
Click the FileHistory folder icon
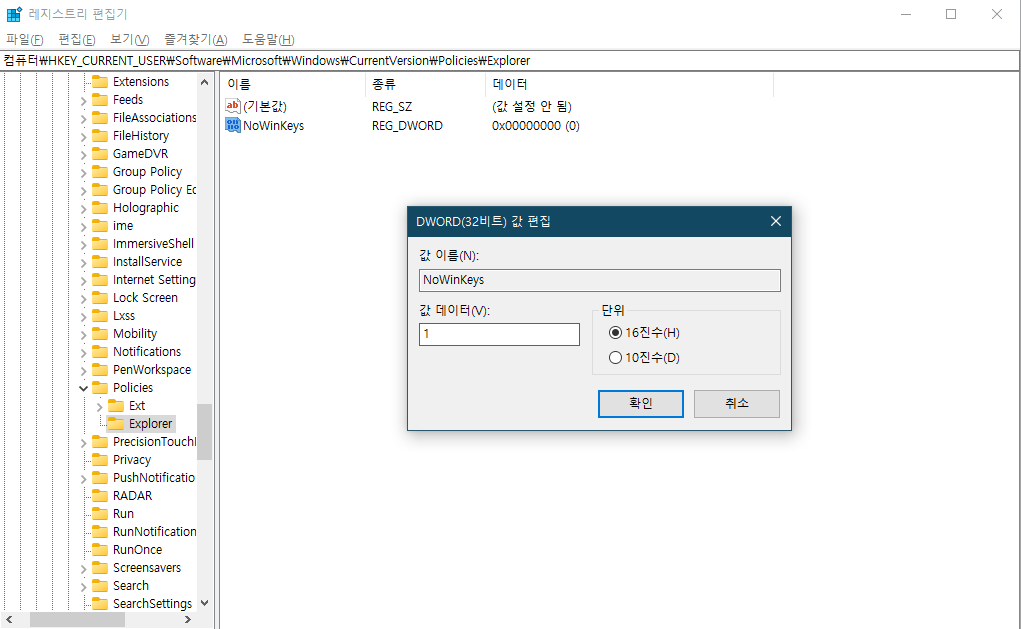point(100,136)
